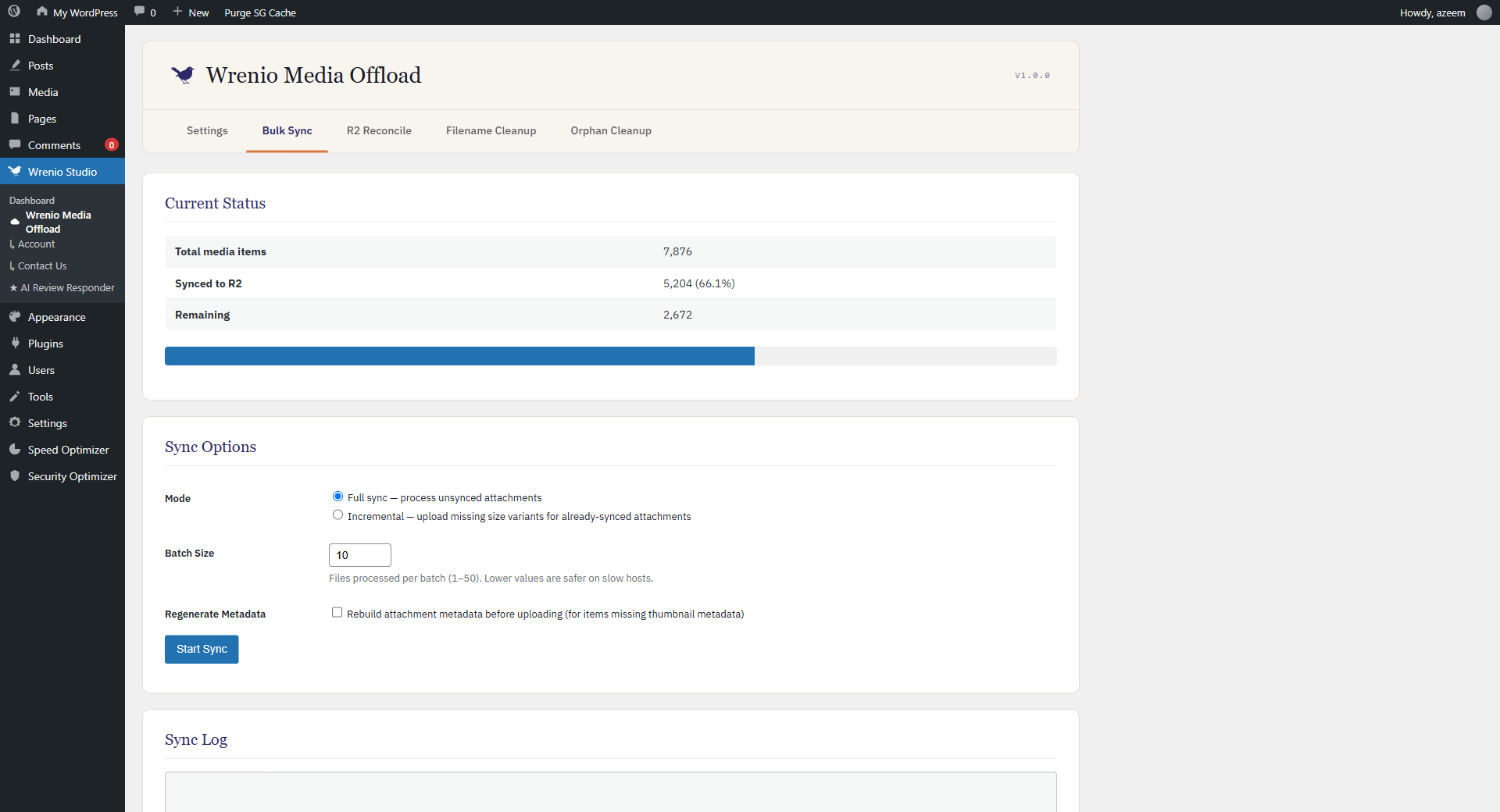Open the WordPress logo menu
Image resolution: width=1500 pixels, height=812 pixels.
14,12
